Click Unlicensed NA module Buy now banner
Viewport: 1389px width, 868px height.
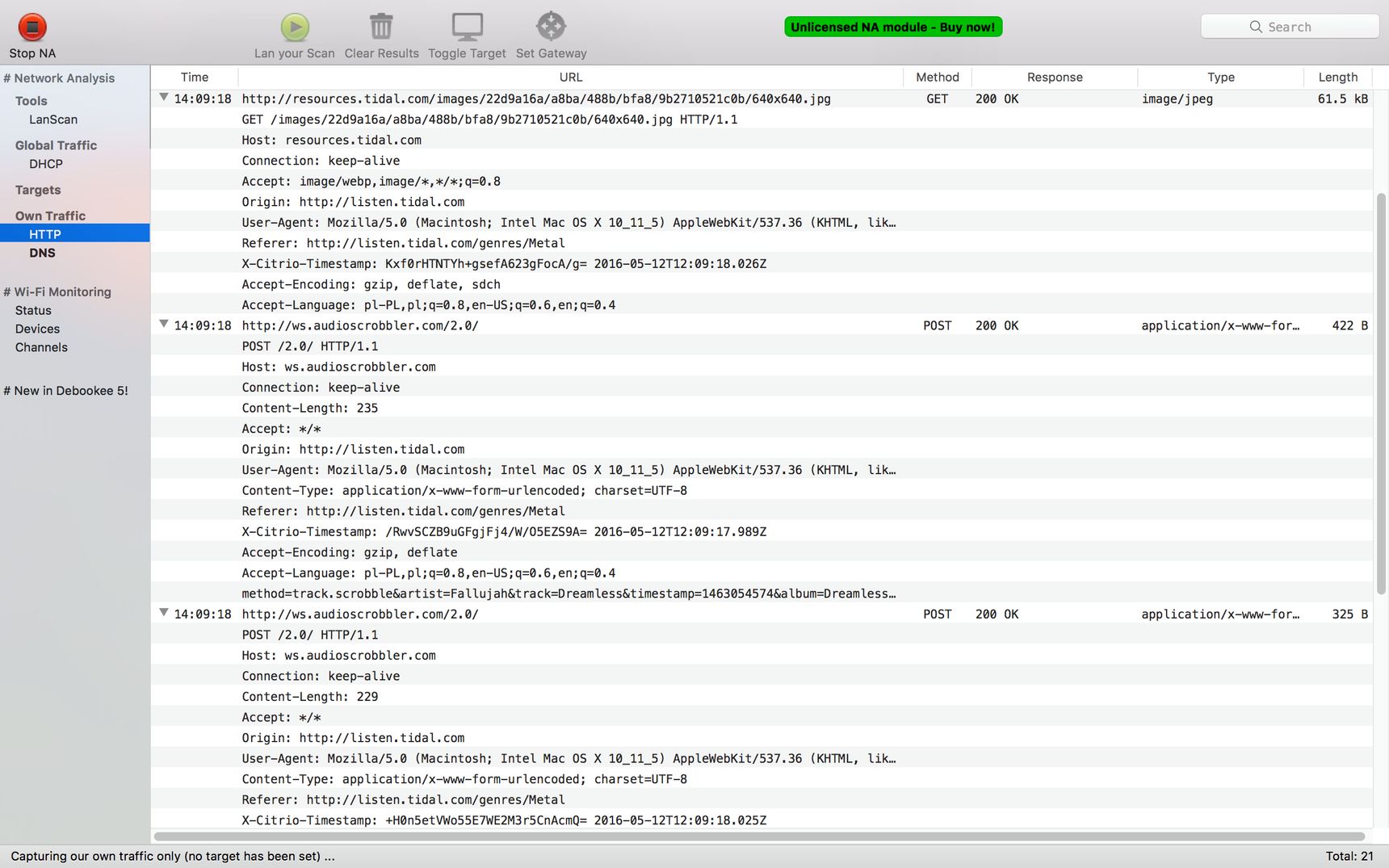click(x=893, y=27)
